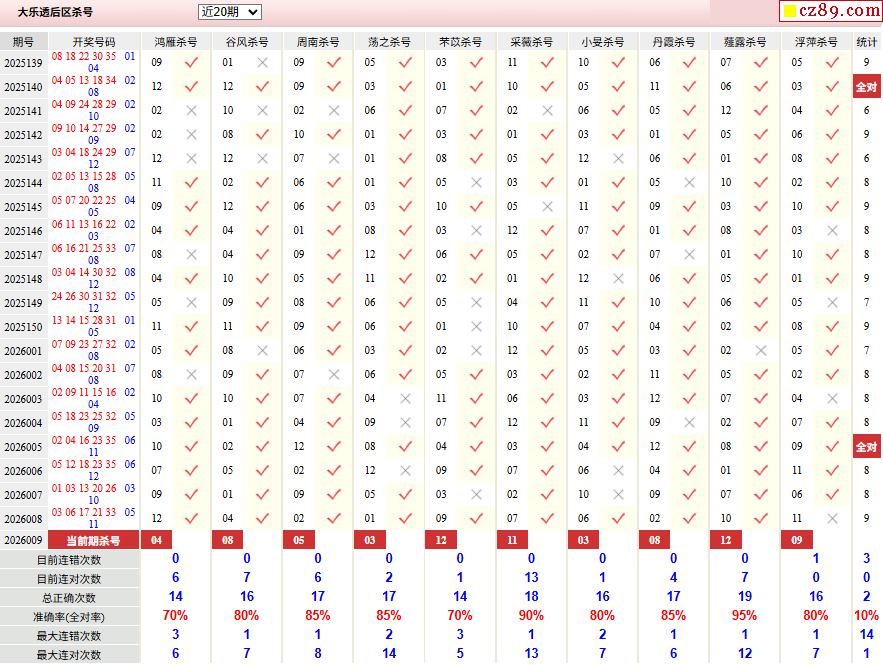The width and height of the screenshot is (883, 665).
Task: Click period number 2026008
Action: point(23,519)
